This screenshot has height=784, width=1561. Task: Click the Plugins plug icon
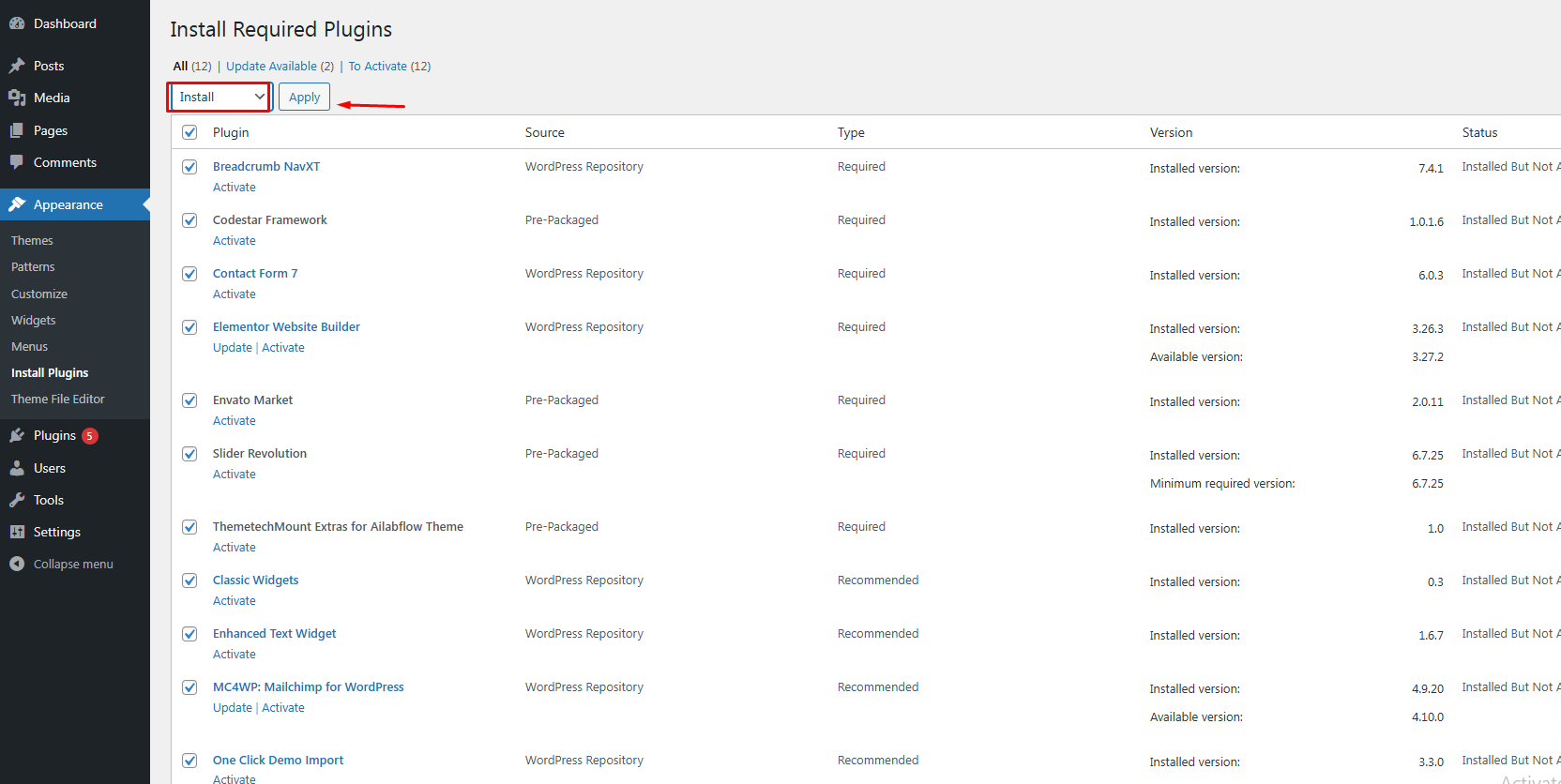(17, 435)
